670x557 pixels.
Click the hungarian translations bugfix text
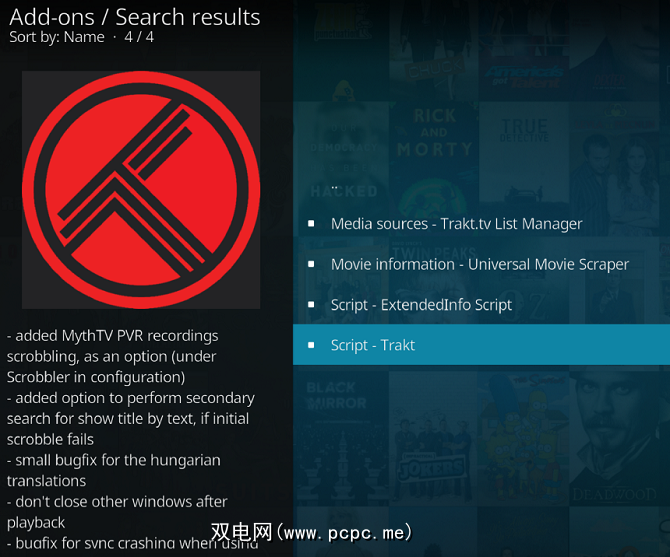tap(114, 470)
